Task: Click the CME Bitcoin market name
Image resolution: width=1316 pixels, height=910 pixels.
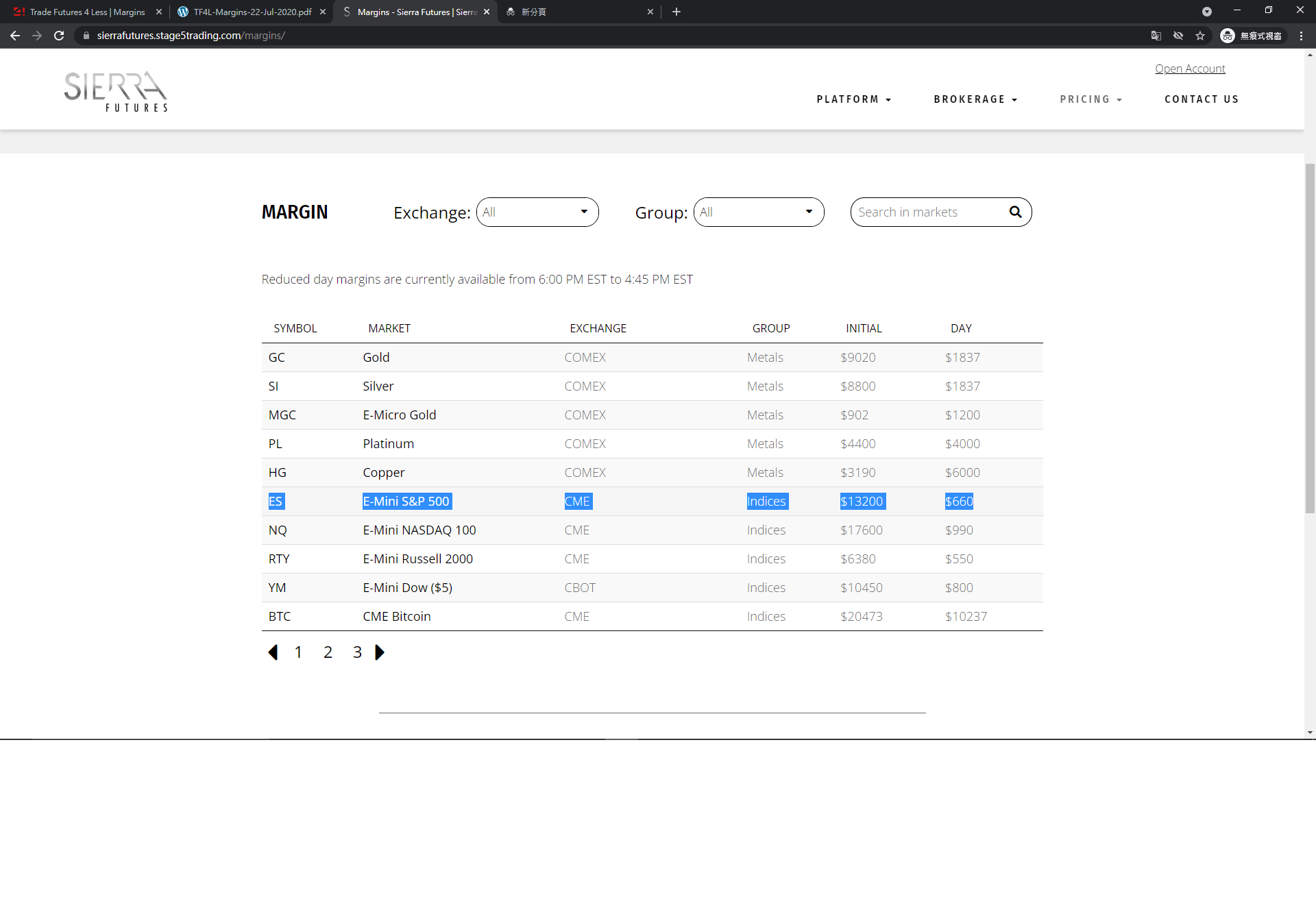Action: [x=397, y=617]
